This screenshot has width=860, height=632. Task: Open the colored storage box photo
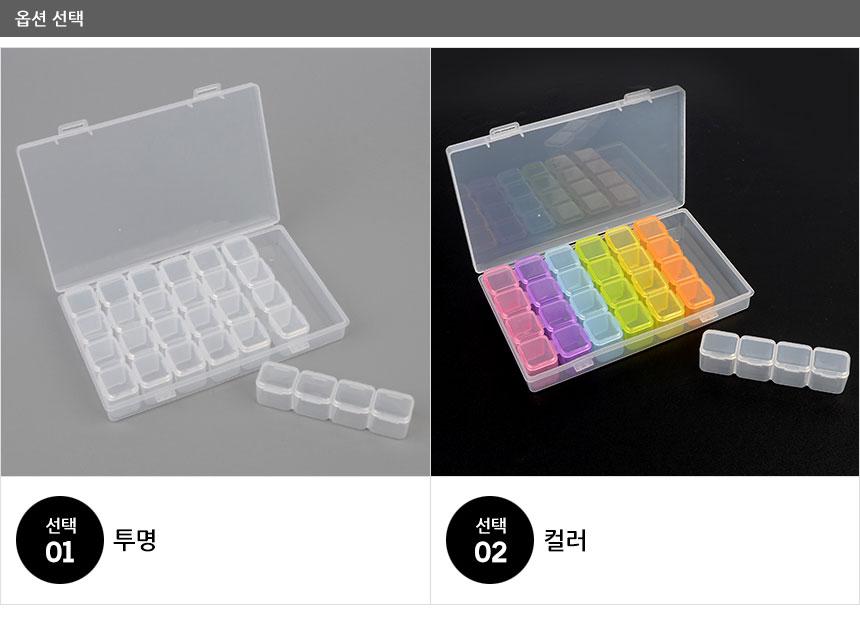[645, 262]
